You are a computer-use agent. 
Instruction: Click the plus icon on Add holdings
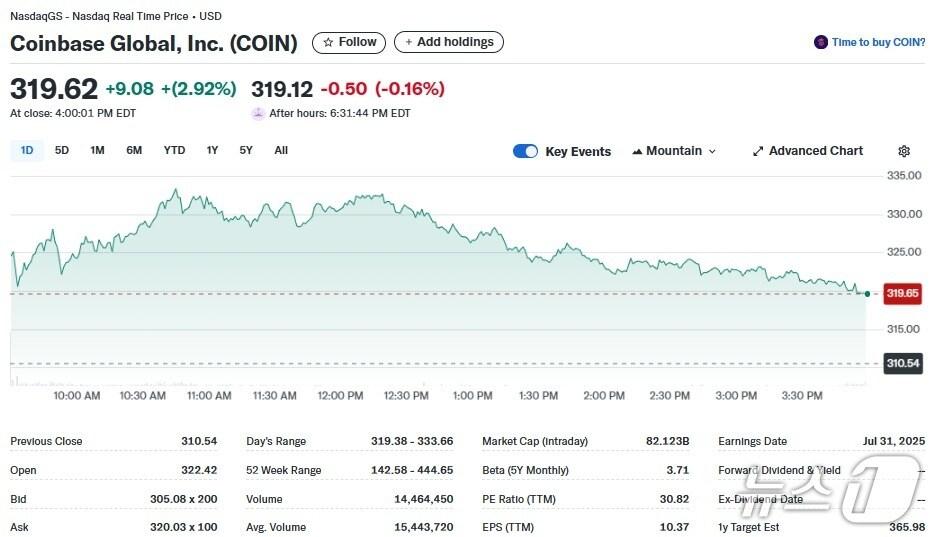(409, 42)
